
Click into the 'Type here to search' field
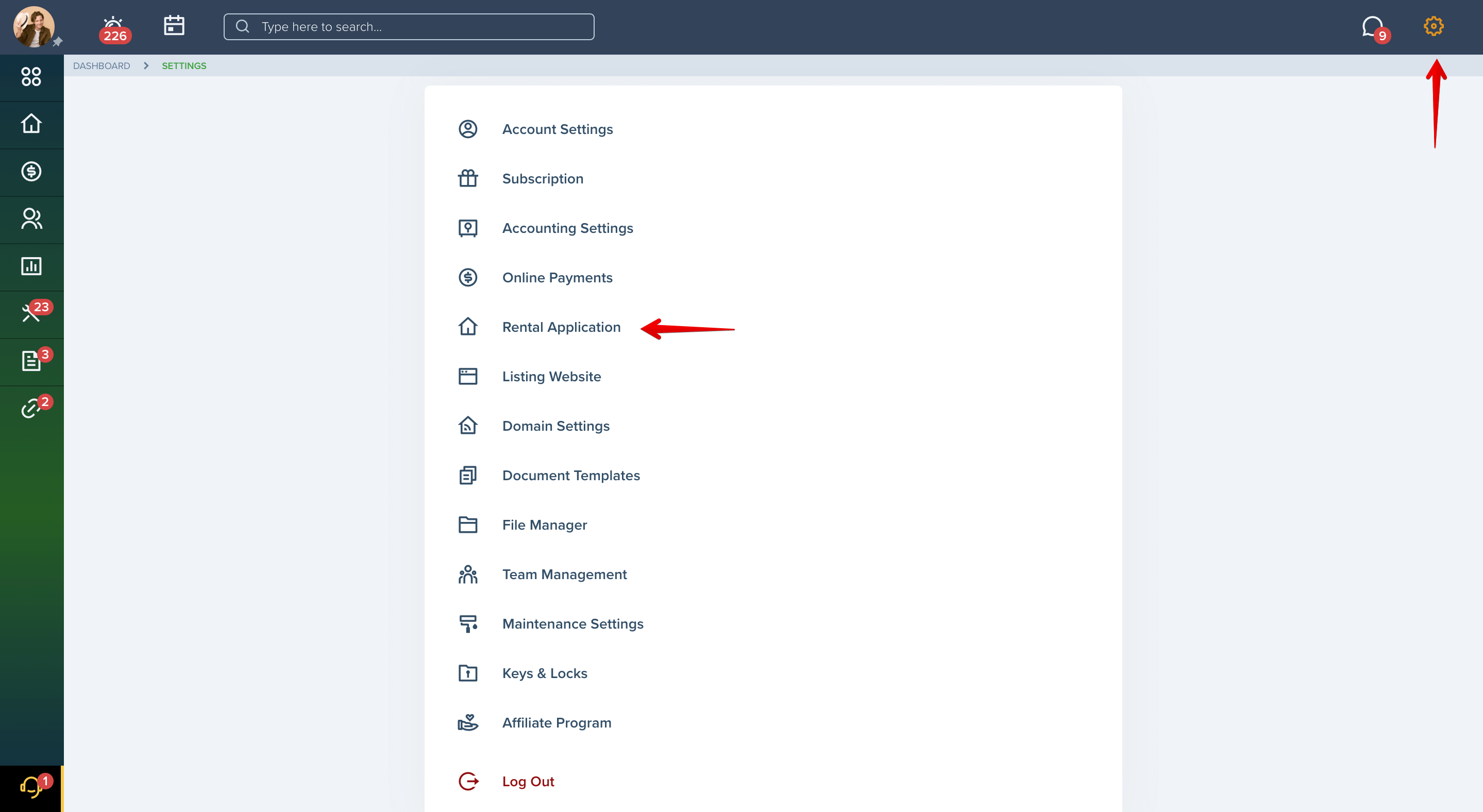coord(409,26)
